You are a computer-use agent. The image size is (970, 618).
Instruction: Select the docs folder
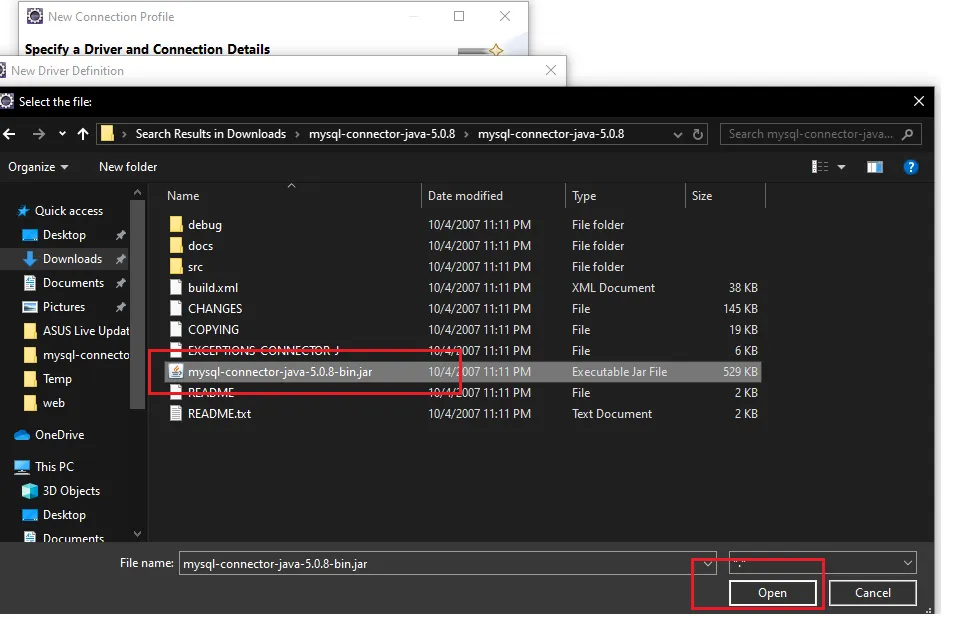coord(200,246)
